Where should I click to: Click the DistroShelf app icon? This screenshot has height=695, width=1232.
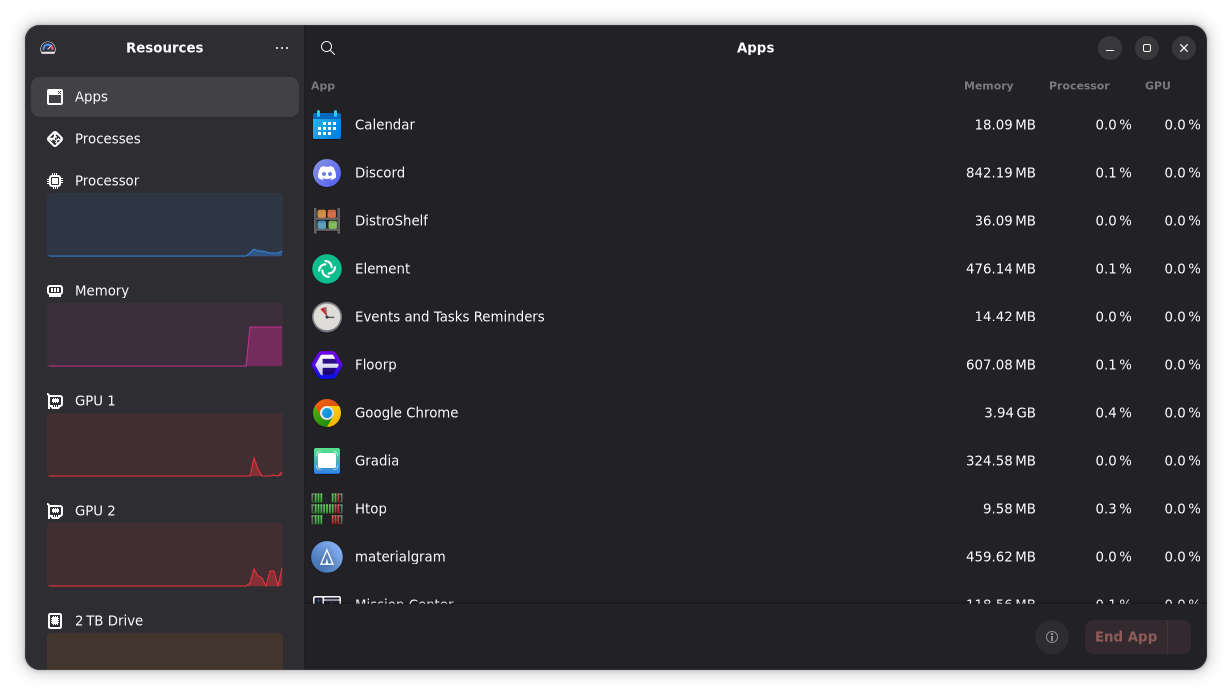(327, 221)
